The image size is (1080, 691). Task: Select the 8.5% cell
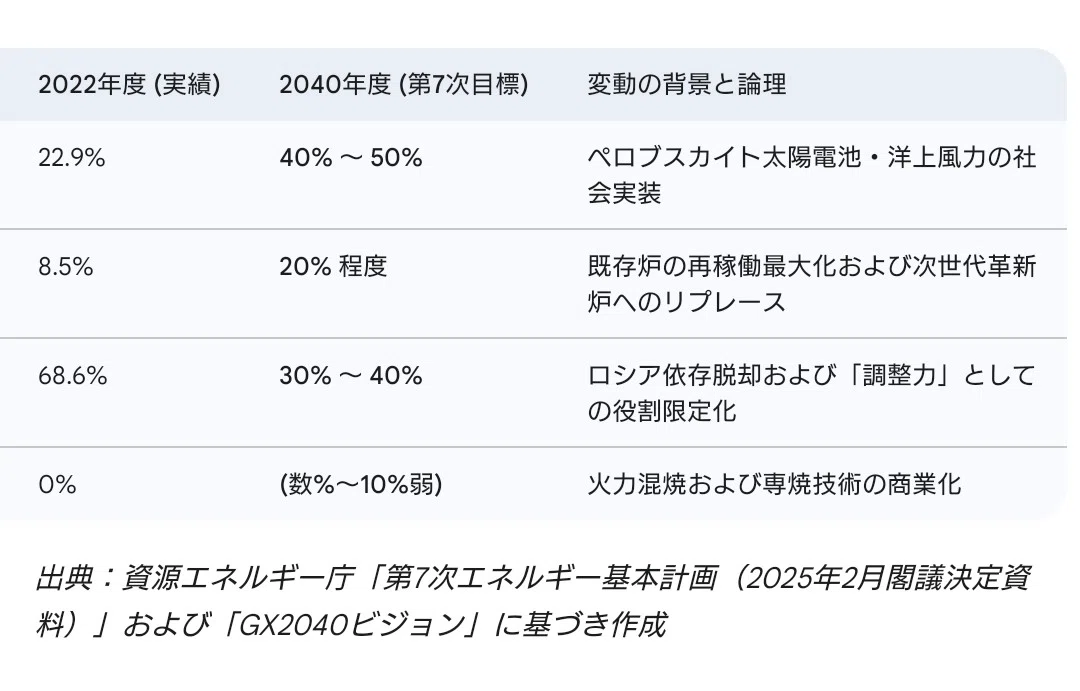pyautogui.click(x=65, y=267)
